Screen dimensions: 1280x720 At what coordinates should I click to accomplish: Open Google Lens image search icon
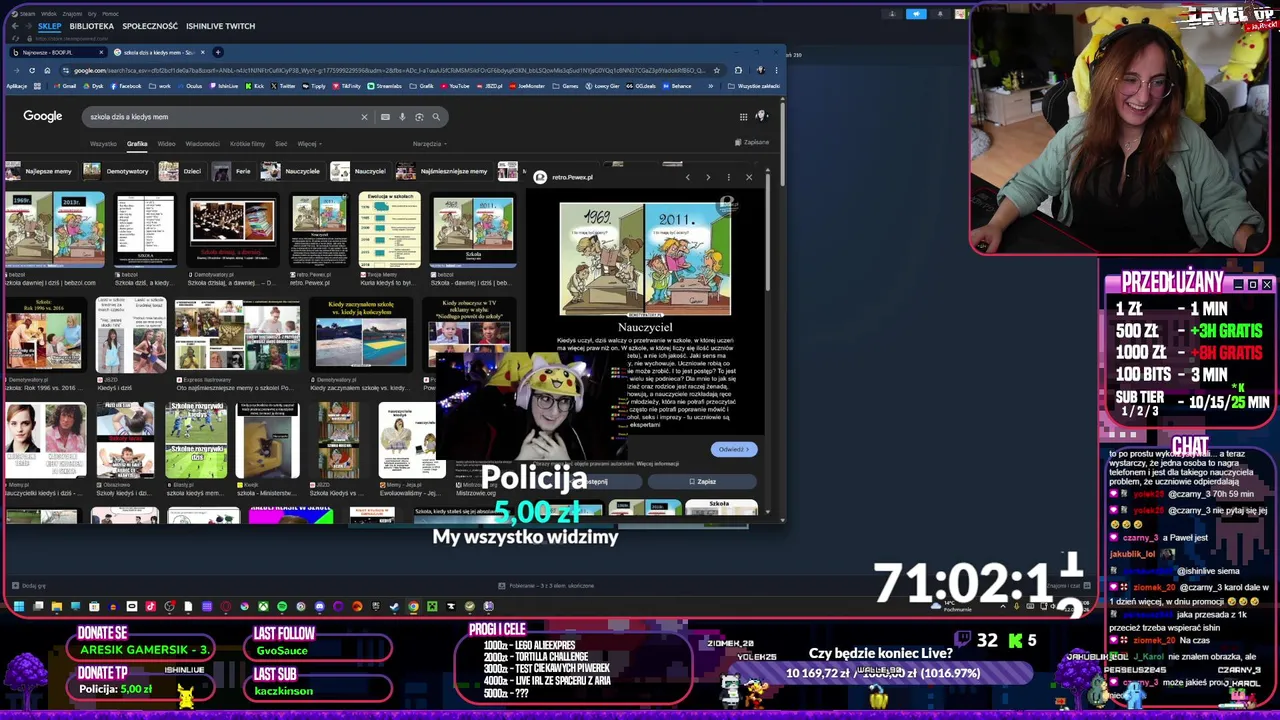coord(419,117)
